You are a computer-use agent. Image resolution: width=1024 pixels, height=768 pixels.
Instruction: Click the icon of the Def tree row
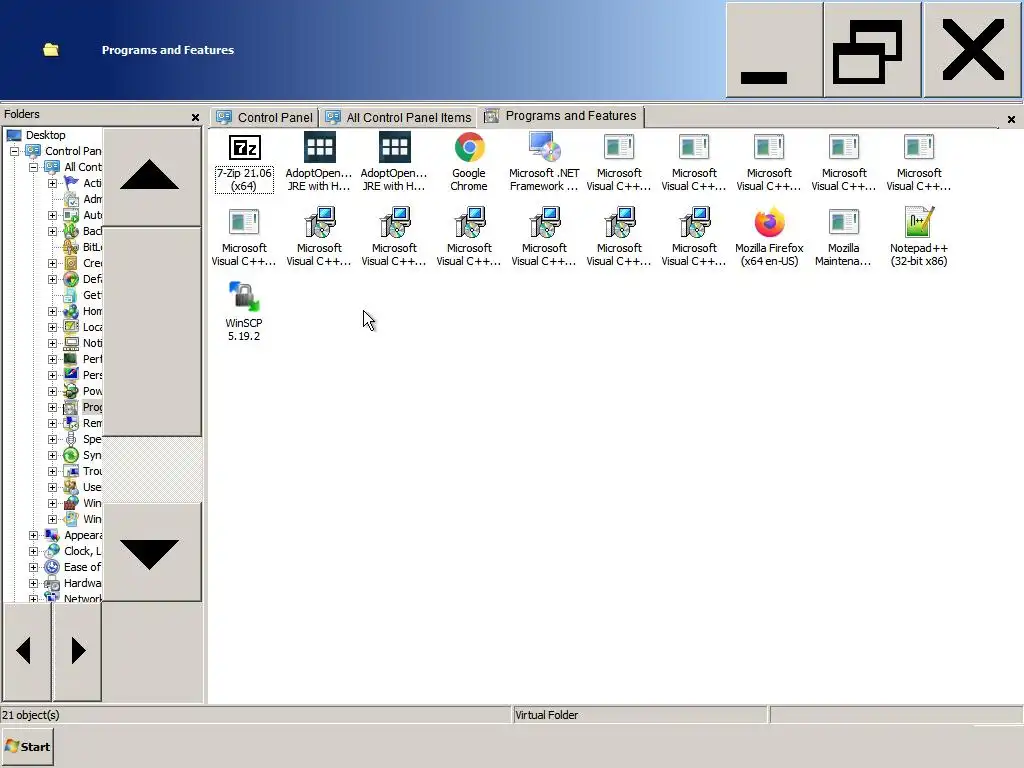[71, 279]
